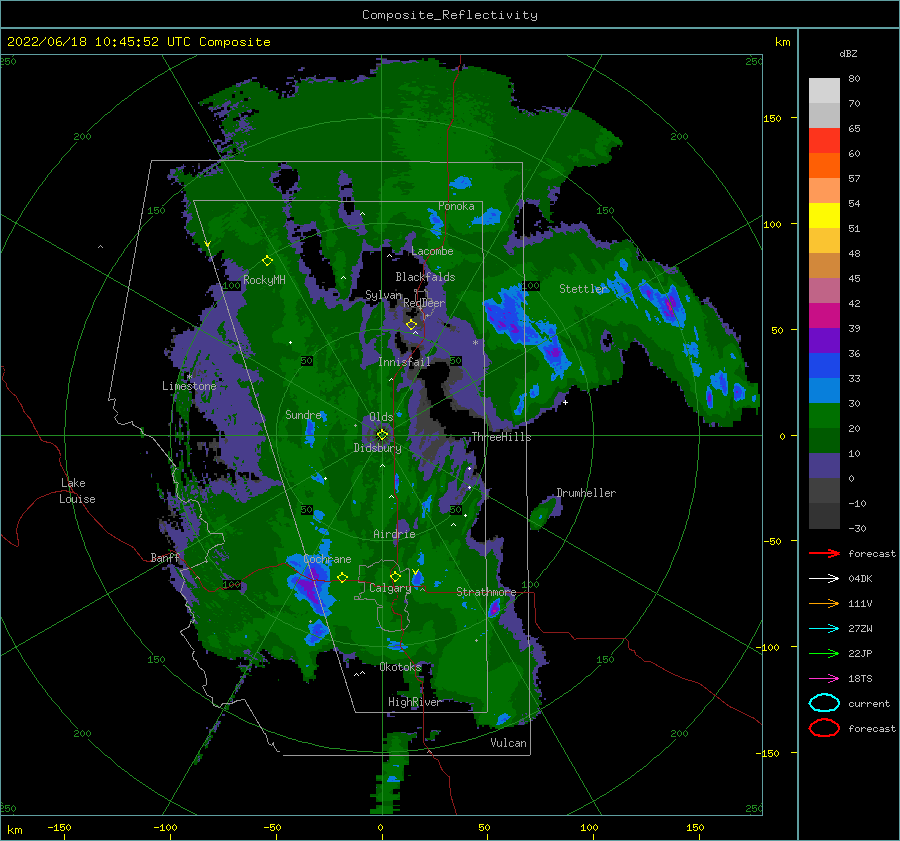The height and width of the screenshot is (841, 900).
Task: Click the Vulcan label
Action: [x=508, y=743]
